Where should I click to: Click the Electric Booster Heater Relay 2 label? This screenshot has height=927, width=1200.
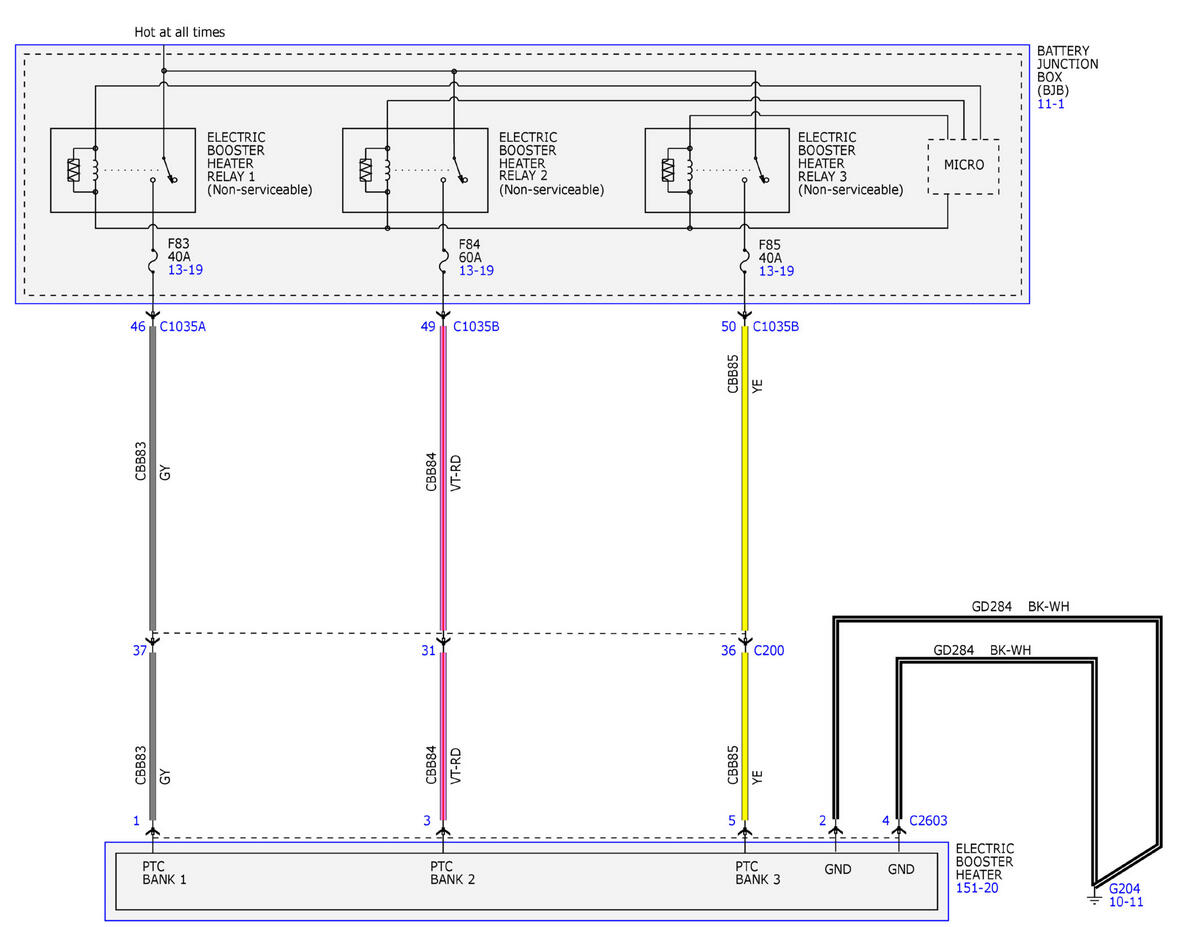[x=551, y=163]
